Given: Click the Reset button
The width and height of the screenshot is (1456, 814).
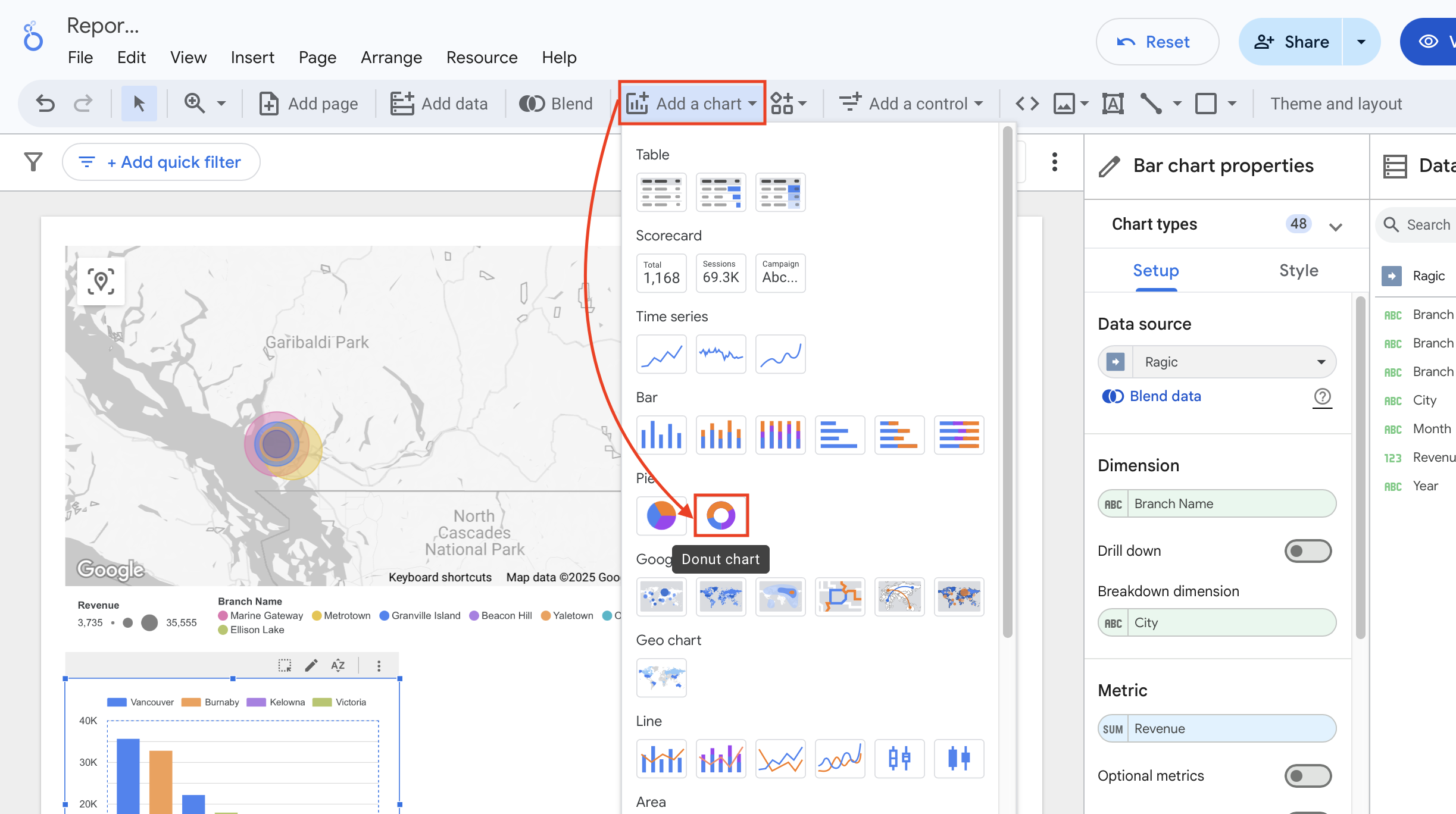Looking at the screenshot, I should [x=1157, y=42].
